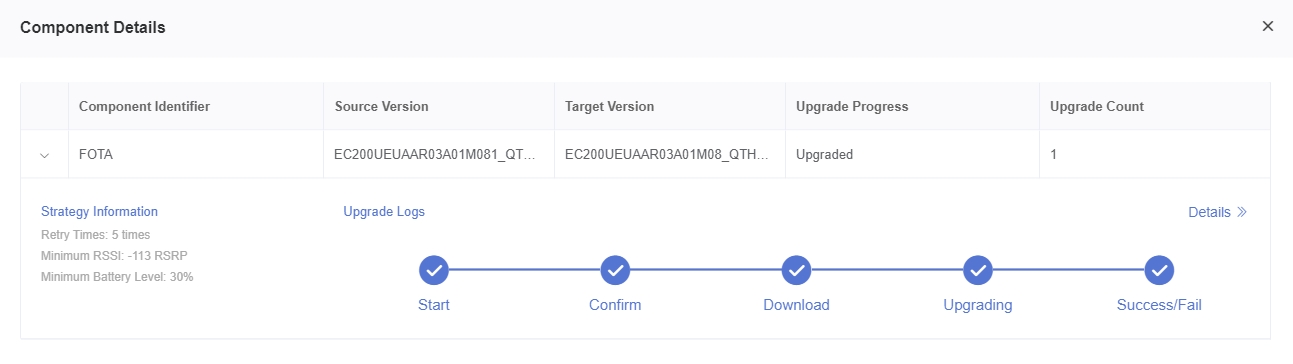
Task: Click the Upgrade Progress column header
Action: [852, 106]
